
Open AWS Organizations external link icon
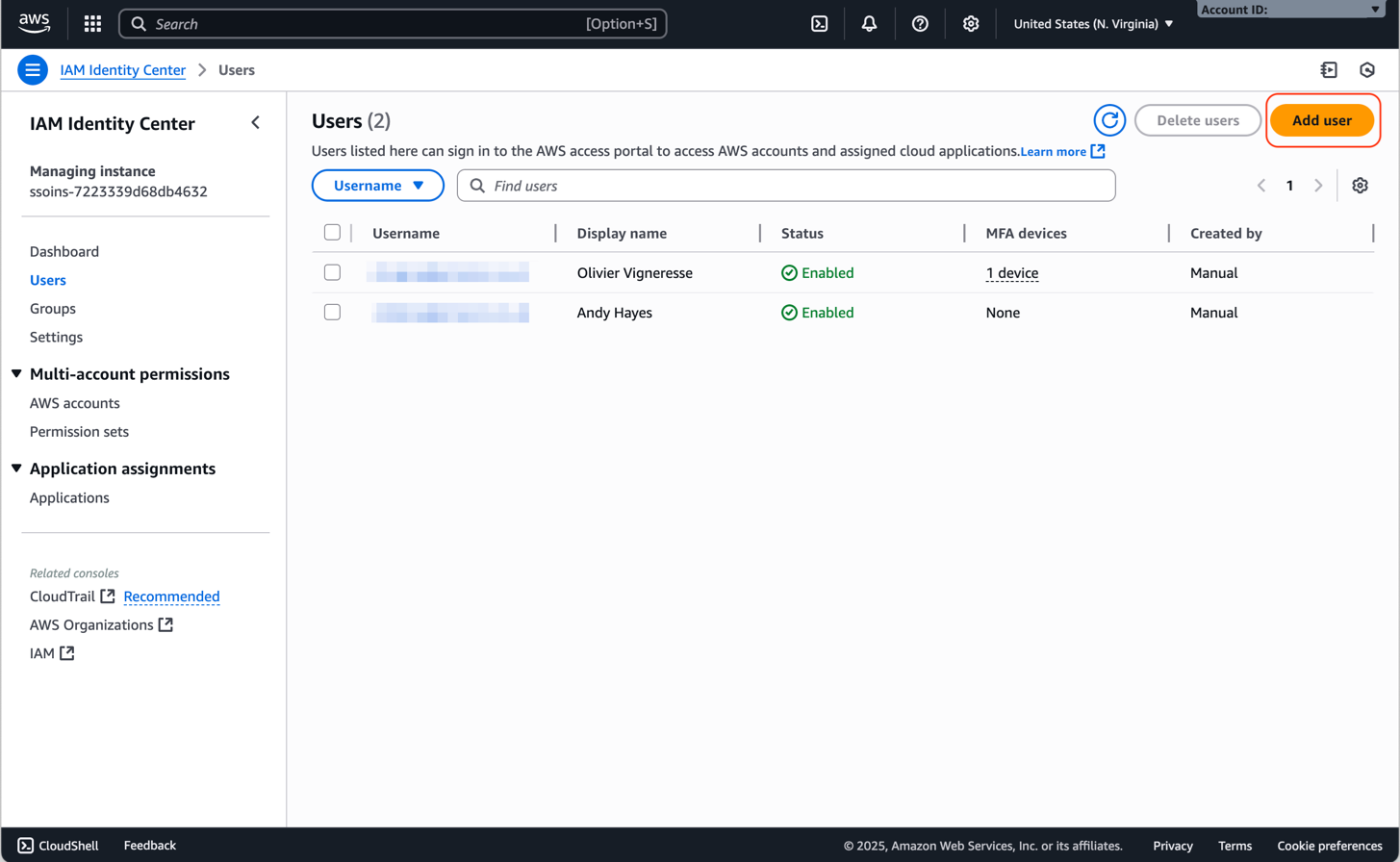click(165, 625)
